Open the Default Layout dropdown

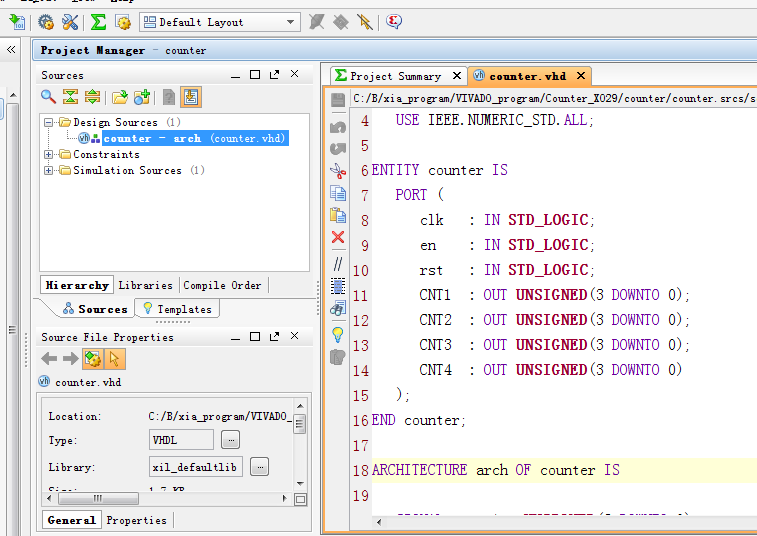coord(220,22)
